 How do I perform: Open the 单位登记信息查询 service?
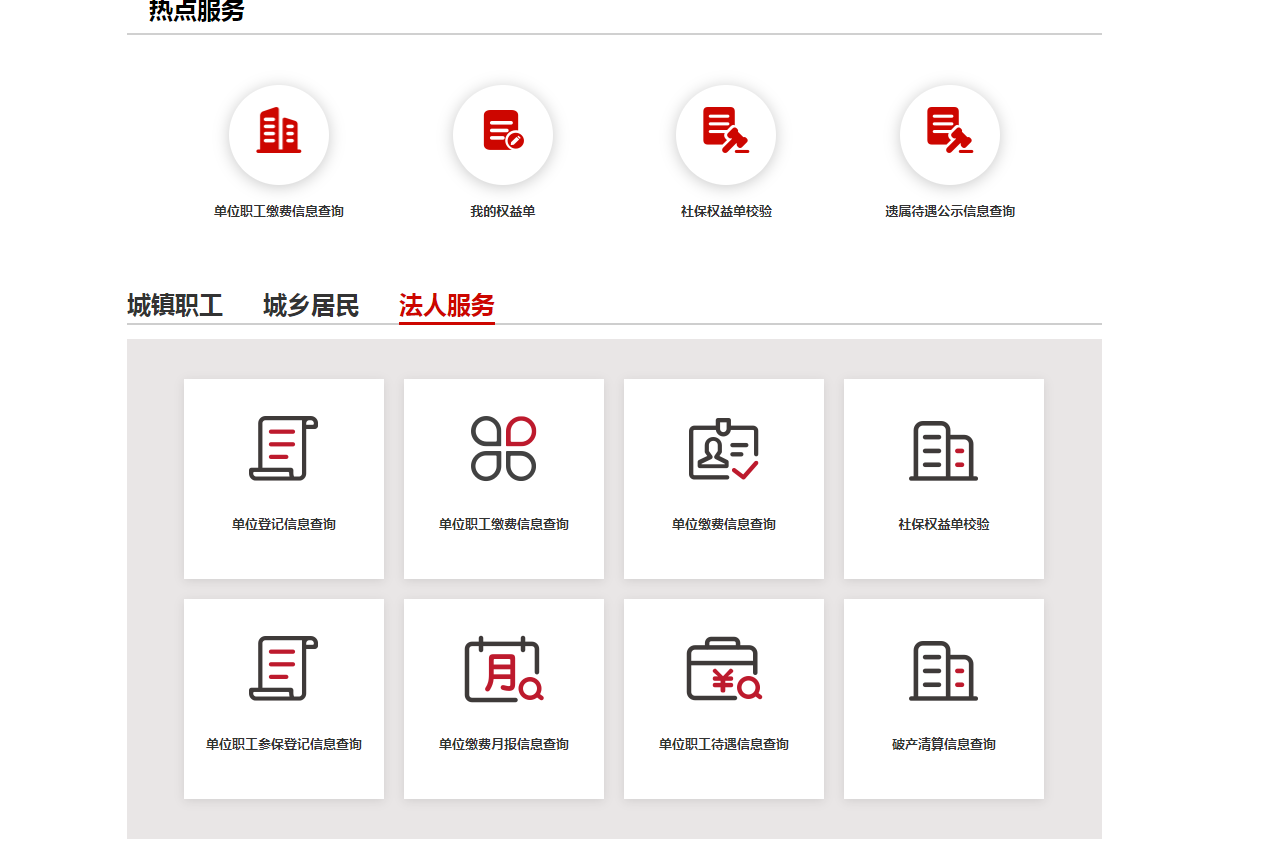coord(283,478)
